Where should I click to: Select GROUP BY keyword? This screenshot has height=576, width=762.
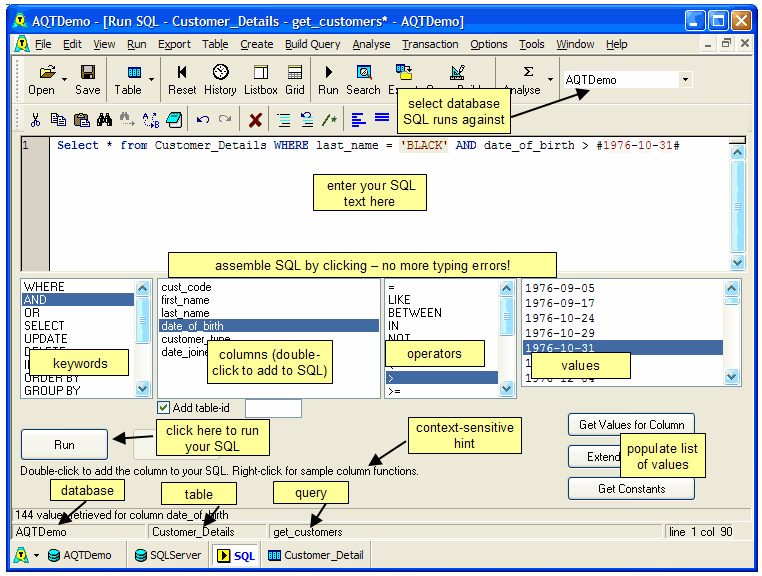(78, 391)
